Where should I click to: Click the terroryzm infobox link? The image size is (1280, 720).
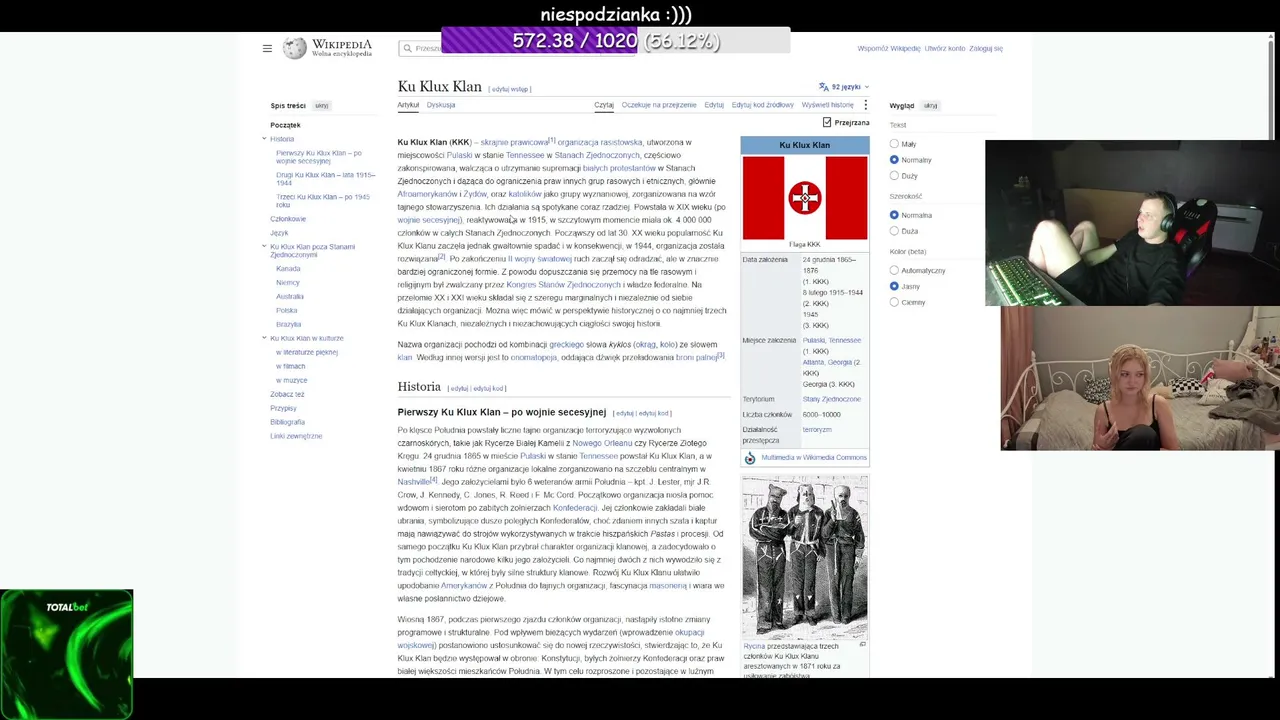pyautogui.click(x=817, y=430)
